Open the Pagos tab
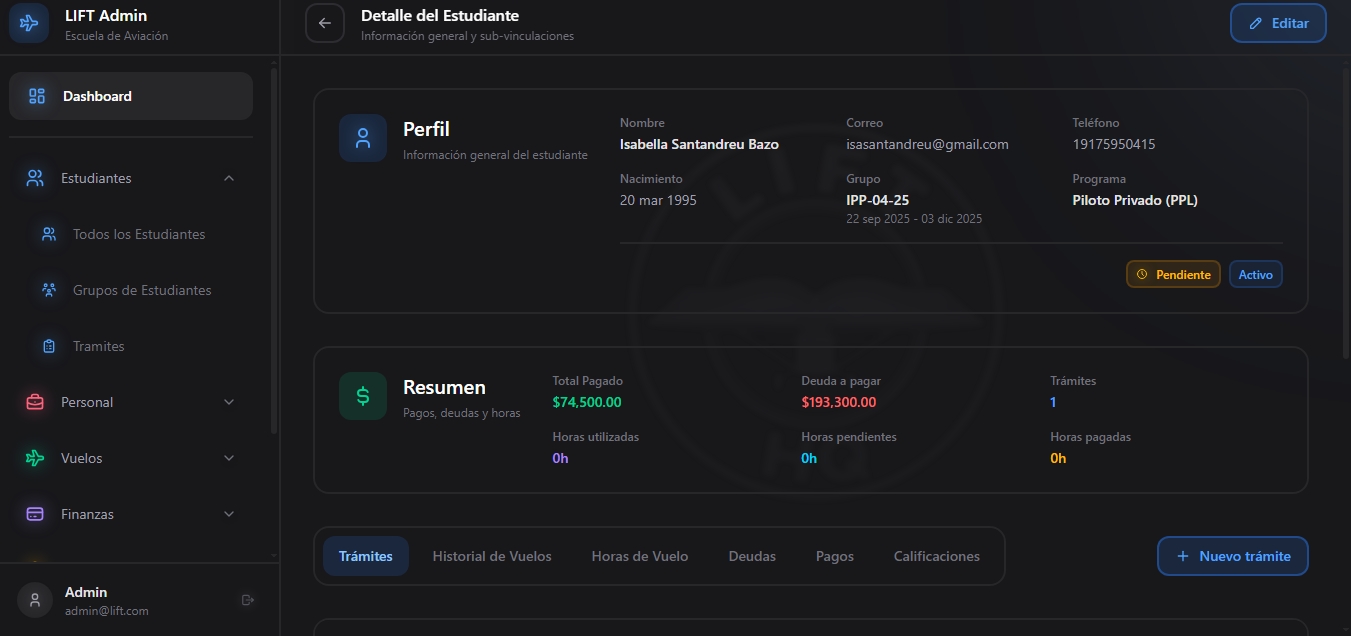 click(835, 556)
